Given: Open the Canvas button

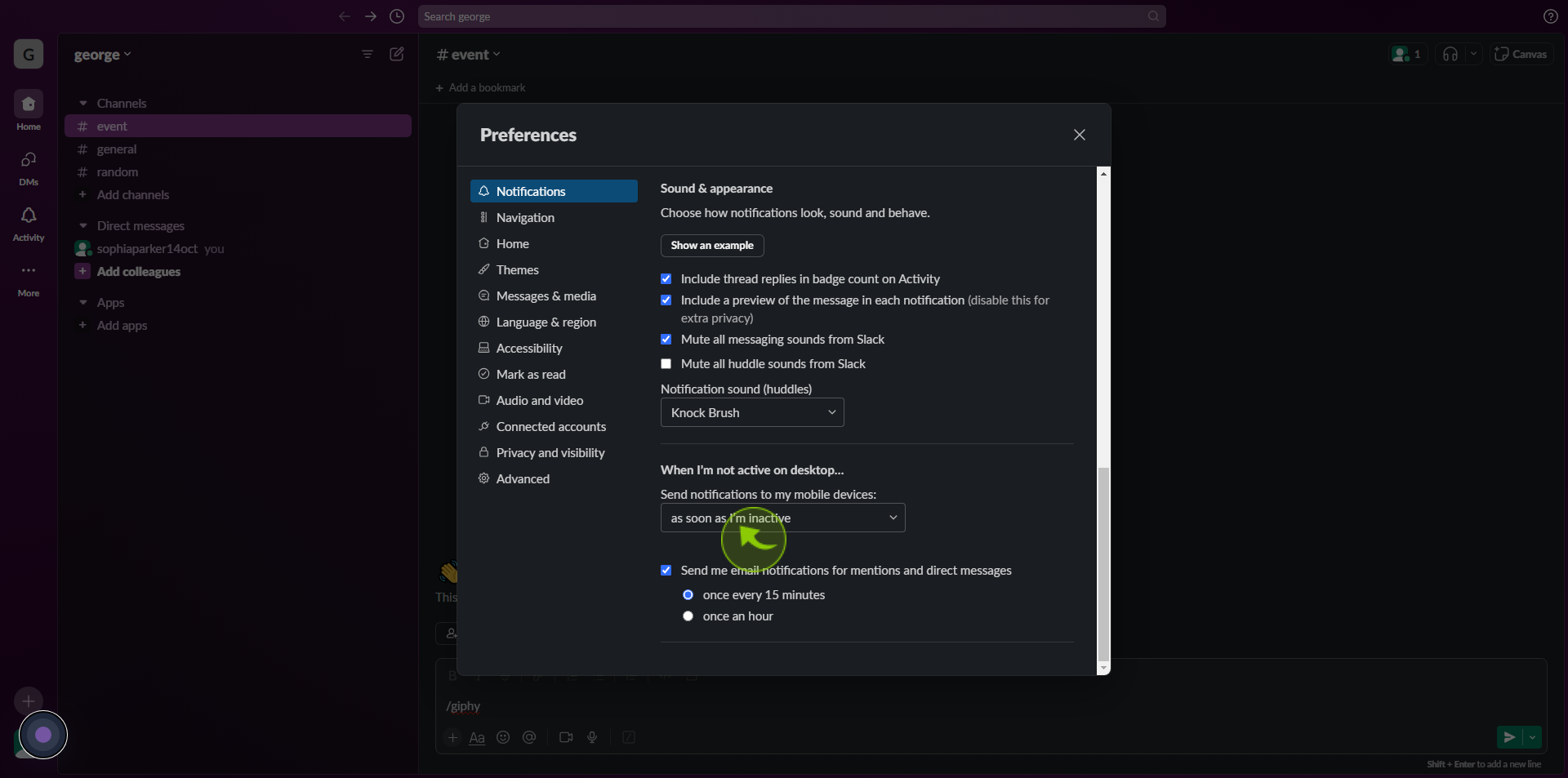Looking at the screenshot, I should point(1521,54).
